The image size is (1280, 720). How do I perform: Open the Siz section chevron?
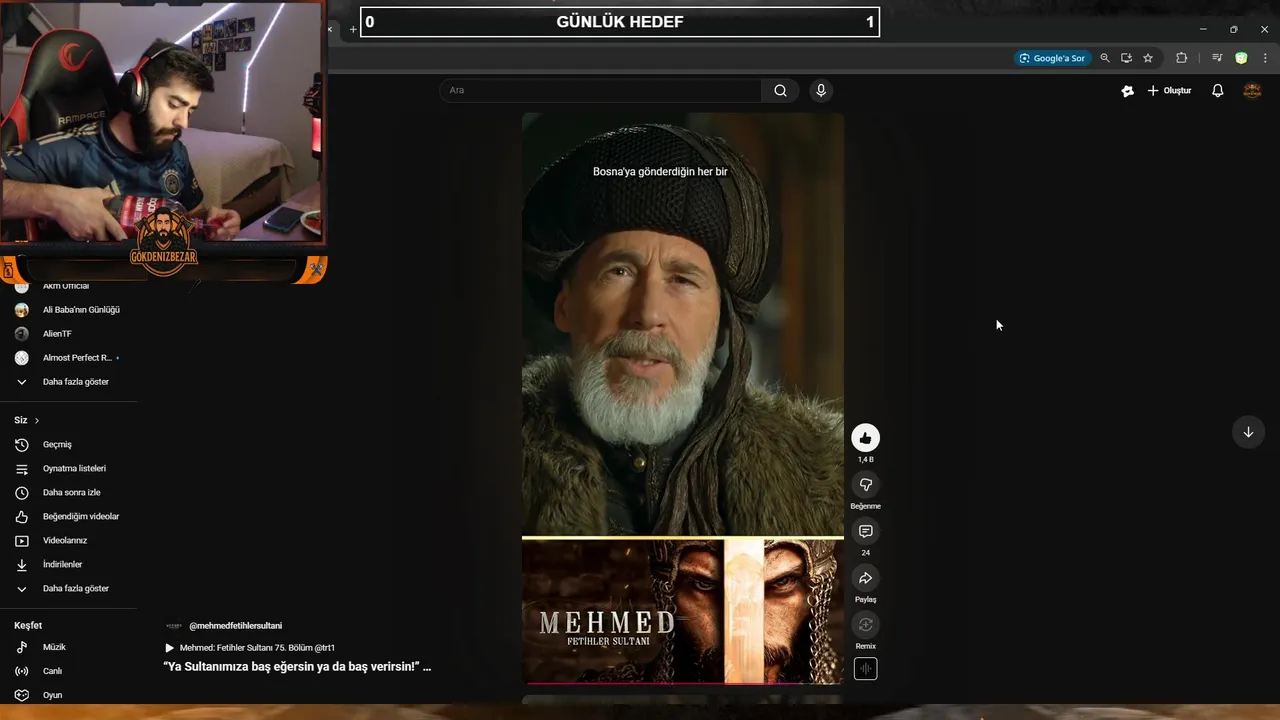point(37,421)
